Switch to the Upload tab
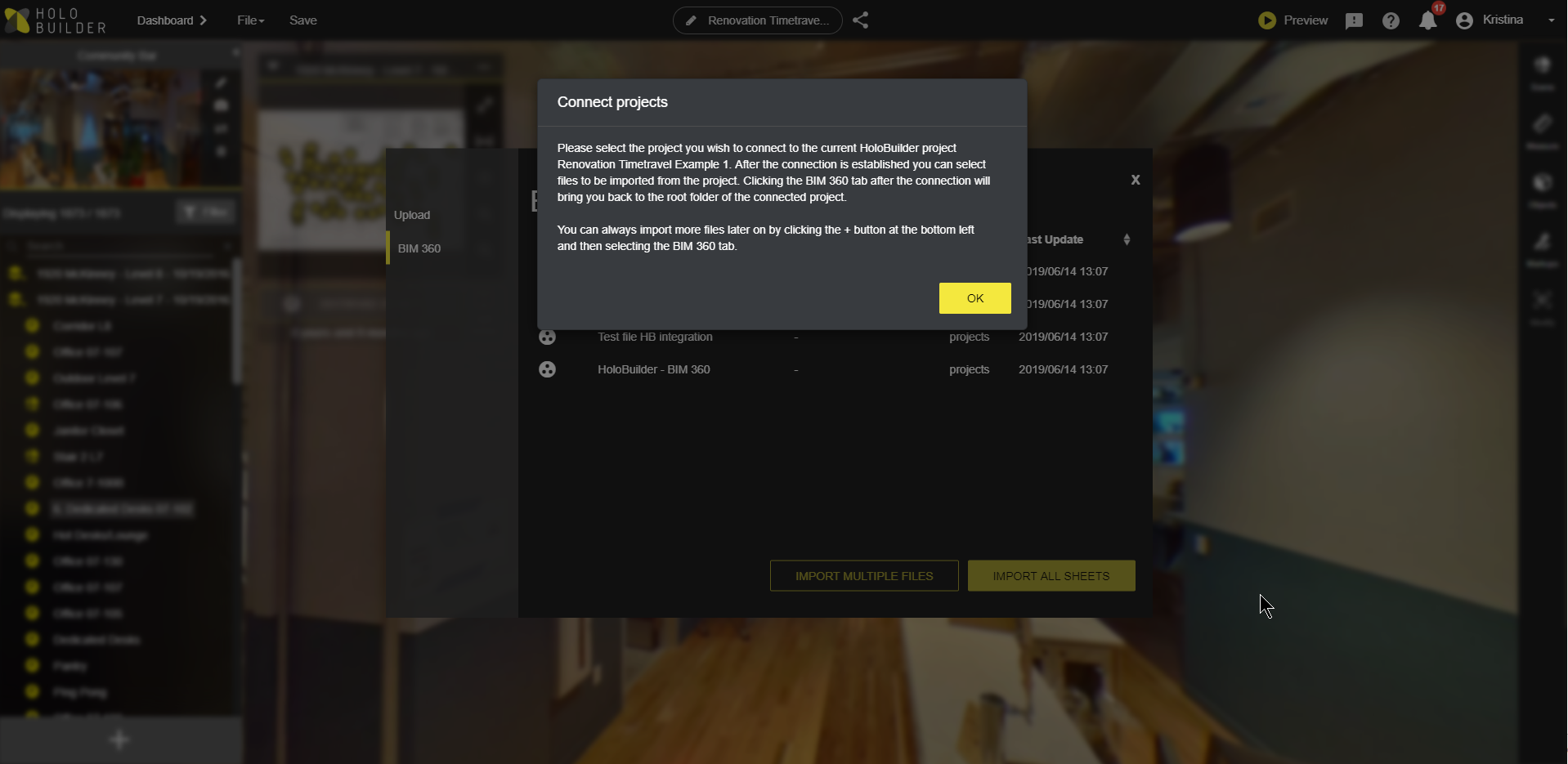This screenshot has width=1568, height=764. [x=412, y=215]
